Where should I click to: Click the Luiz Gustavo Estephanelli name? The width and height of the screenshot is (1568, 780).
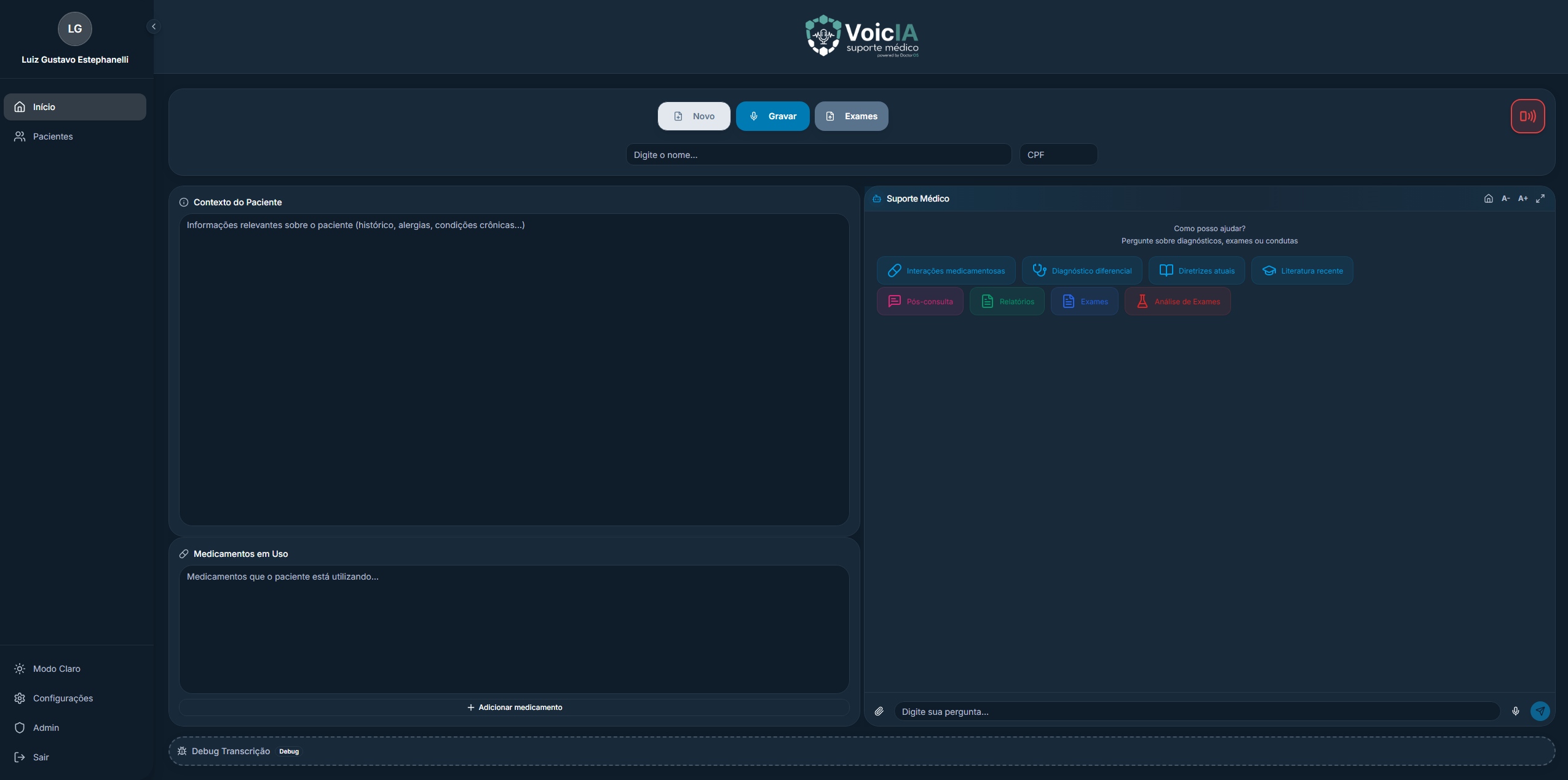[75, 60]
